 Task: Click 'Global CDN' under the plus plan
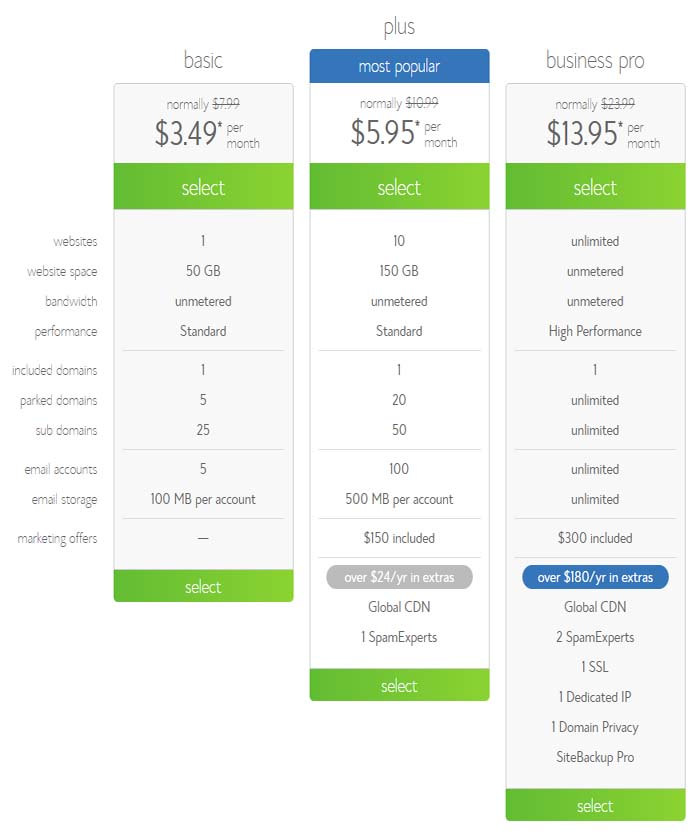coord(399,607)
